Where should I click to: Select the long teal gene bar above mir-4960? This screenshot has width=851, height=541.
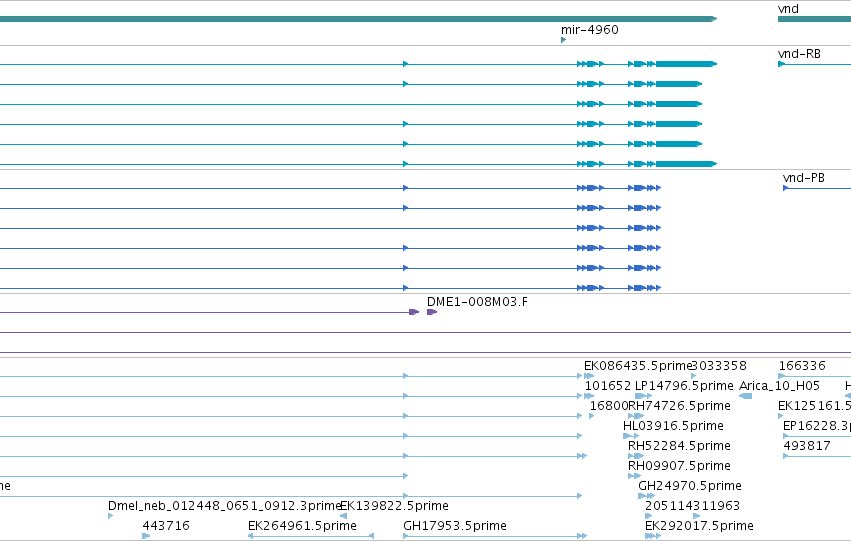358,19
